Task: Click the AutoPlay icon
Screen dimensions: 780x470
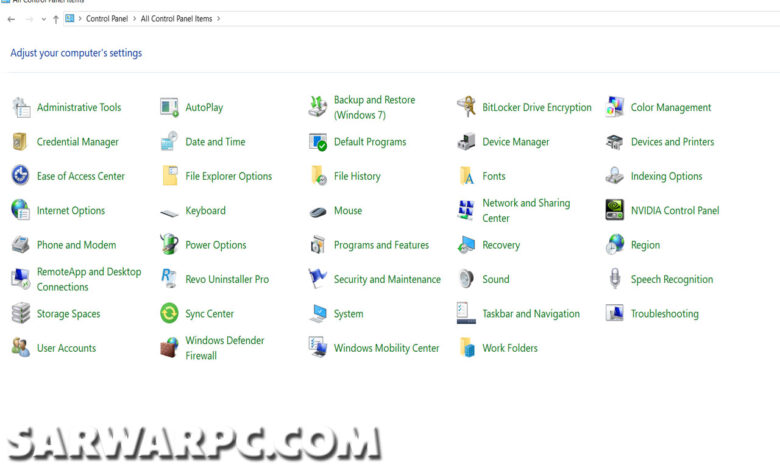Action: click(169, 107)
